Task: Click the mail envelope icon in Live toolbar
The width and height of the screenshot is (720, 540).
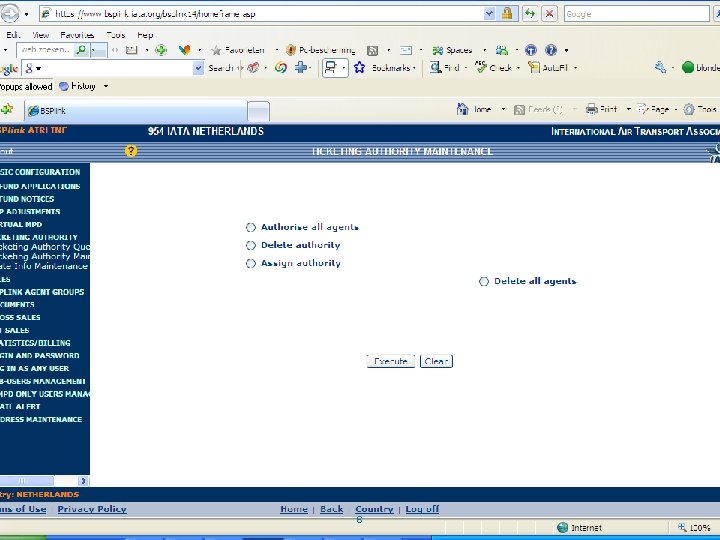Action: (x=406, y=50)
